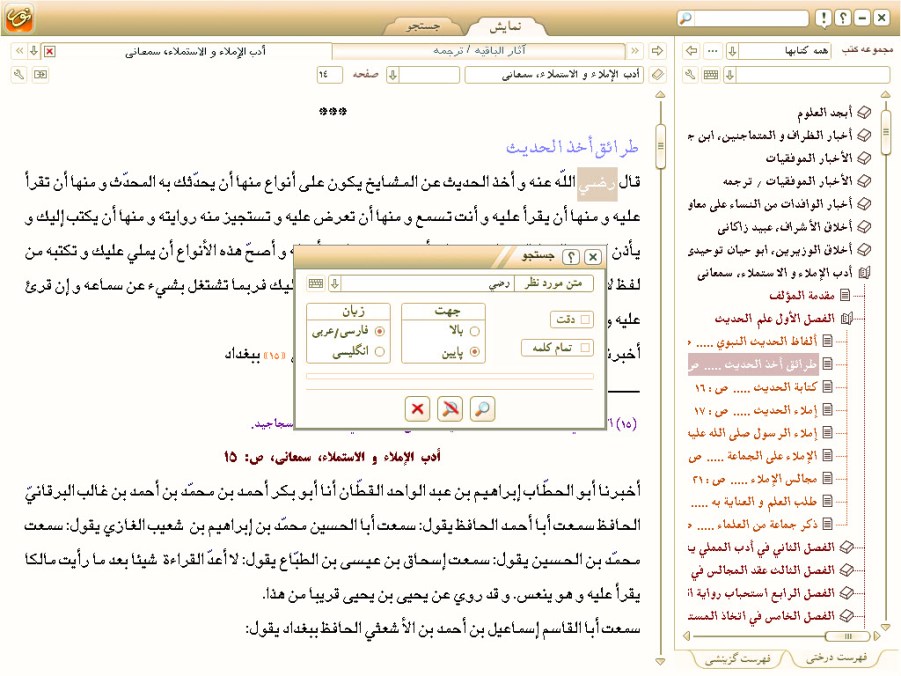Viewport: 901px width, 676px height.
Task: Click the page icon of كتابة الحديث
Action: point(827,387)
